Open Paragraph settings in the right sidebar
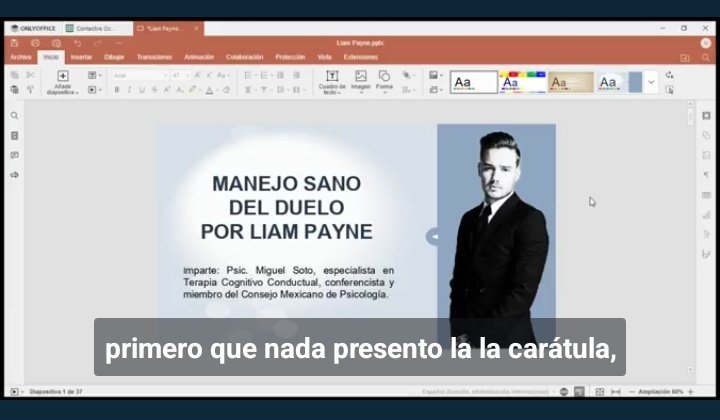Viewport: 720px width, 420px height. point(706,175)
